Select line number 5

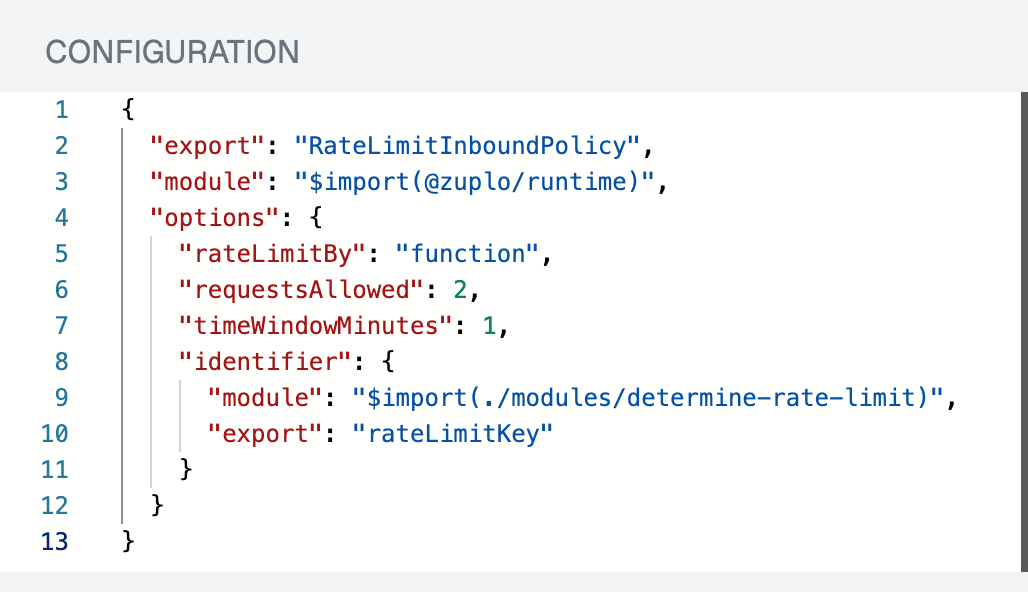coord(62,254)
